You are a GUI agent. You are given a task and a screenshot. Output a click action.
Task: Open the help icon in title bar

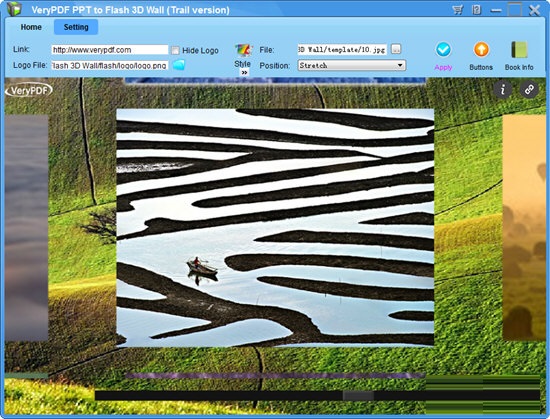[476, 10]
